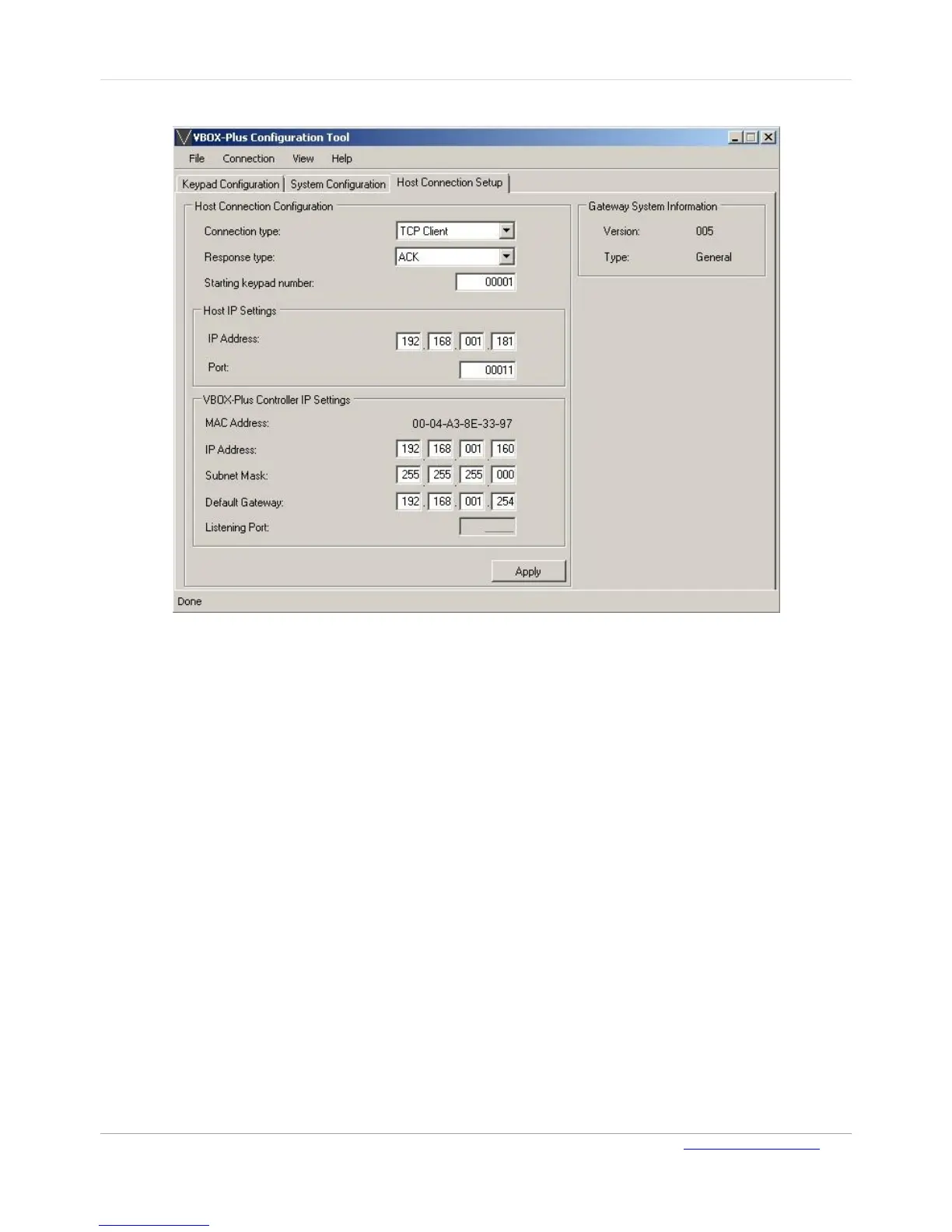Click Controller IP Address last octet 160

503,449
